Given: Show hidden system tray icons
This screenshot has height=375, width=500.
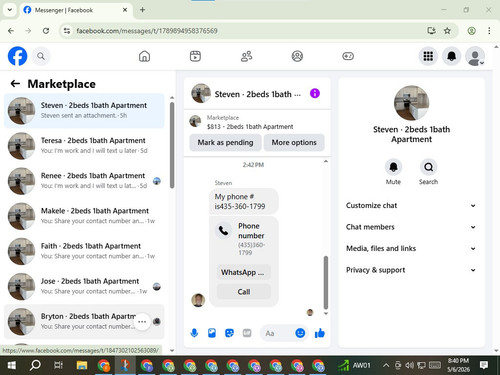Looking at the screenshot, I should (x=386, y=365).
